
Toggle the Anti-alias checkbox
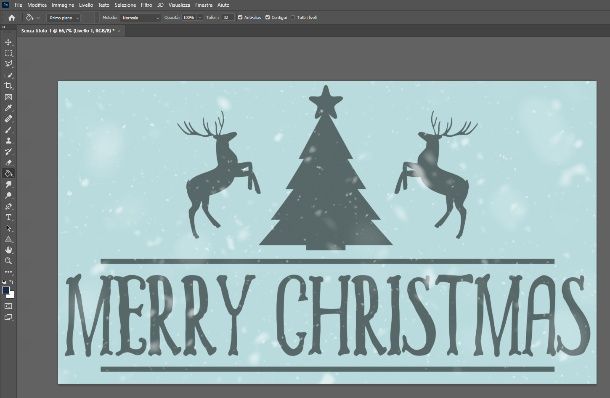click(240, 18)
